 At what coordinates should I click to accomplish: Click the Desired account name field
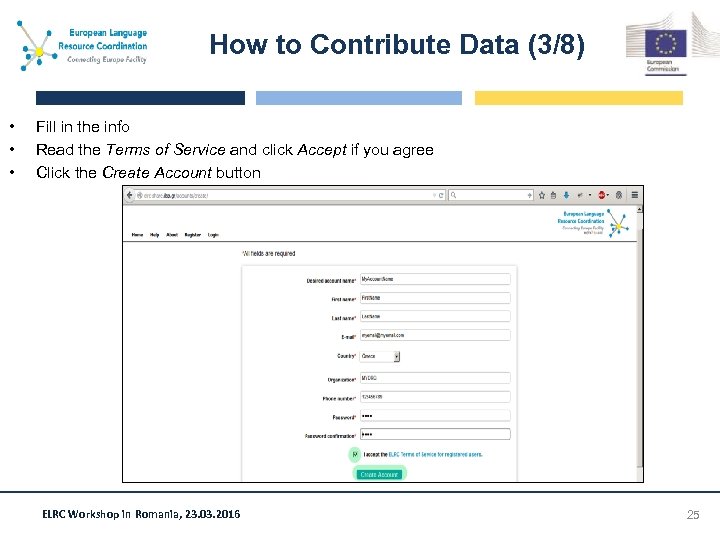pos(435,279)
